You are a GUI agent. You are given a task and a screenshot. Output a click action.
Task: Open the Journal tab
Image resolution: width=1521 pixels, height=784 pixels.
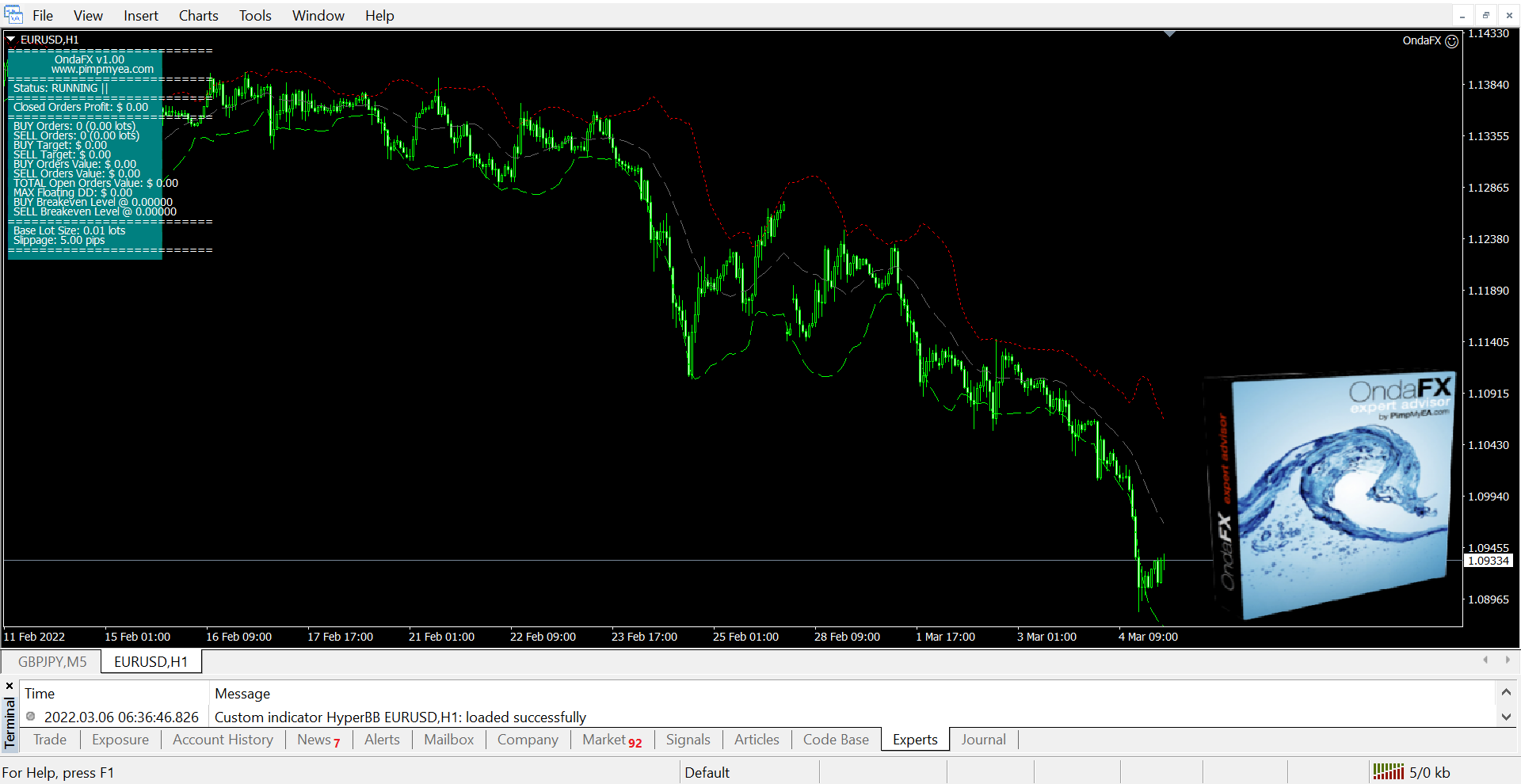tap(983, 740)
